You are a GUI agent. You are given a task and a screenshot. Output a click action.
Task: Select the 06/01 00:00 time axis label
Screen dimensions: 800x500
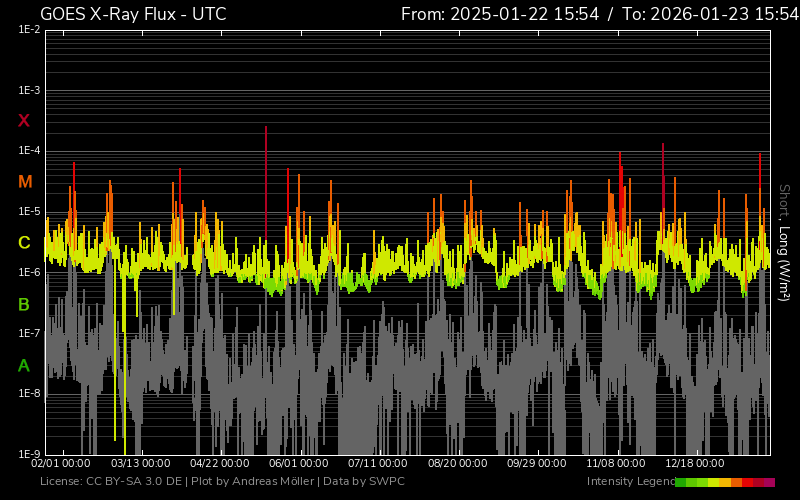click(298, 464)
